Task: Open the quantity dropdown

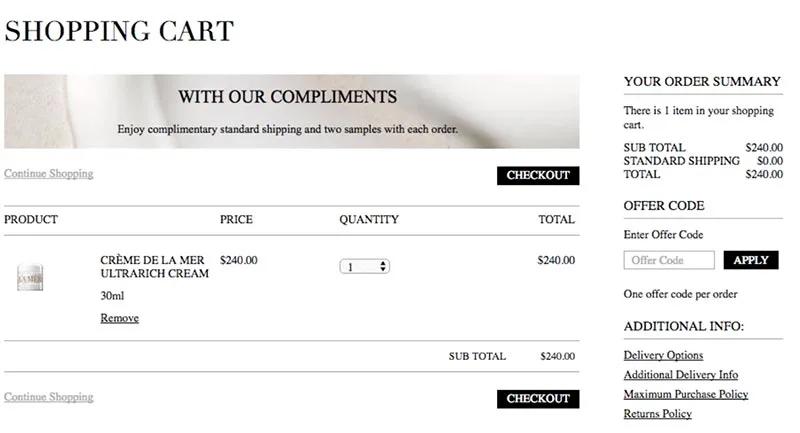Action: click(364, 266)
